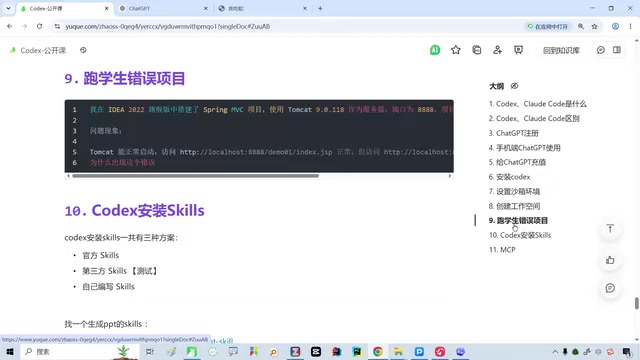The image size is (640, 360).
Task: Open Chrome from the taskbar
Action: (378, 351)
